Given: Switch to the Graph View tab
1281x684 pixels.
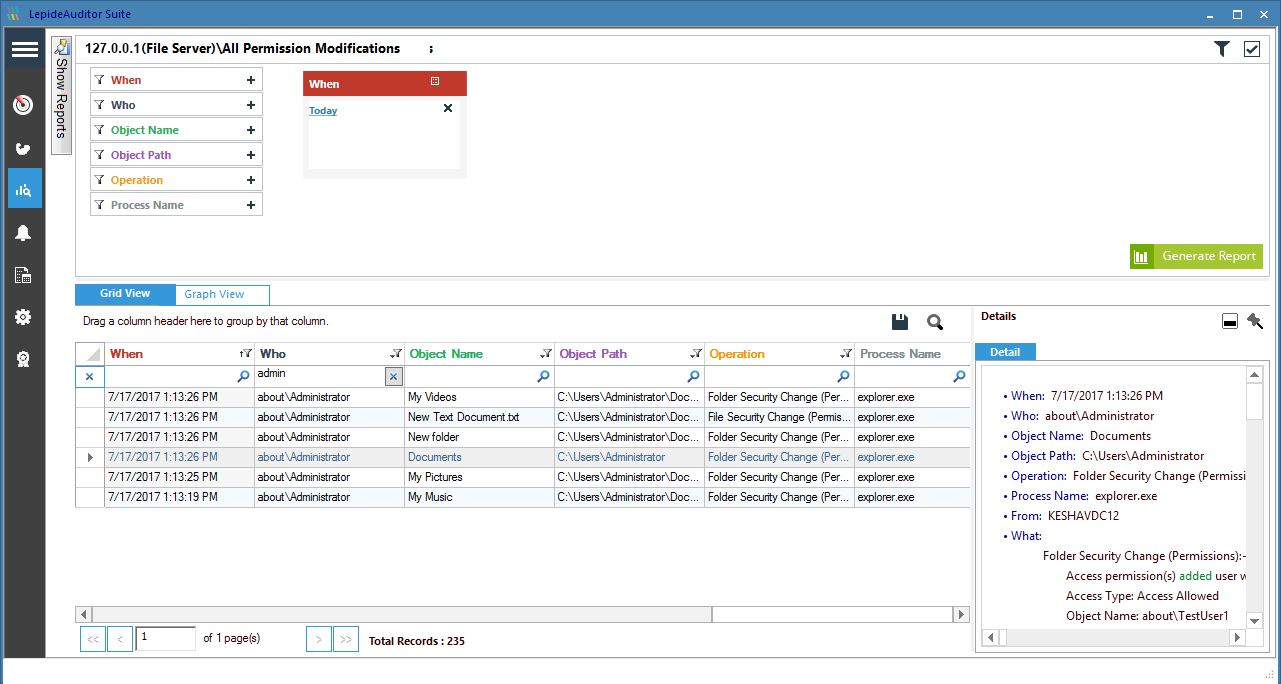Looking at the screenshot, I should [222, 295].
